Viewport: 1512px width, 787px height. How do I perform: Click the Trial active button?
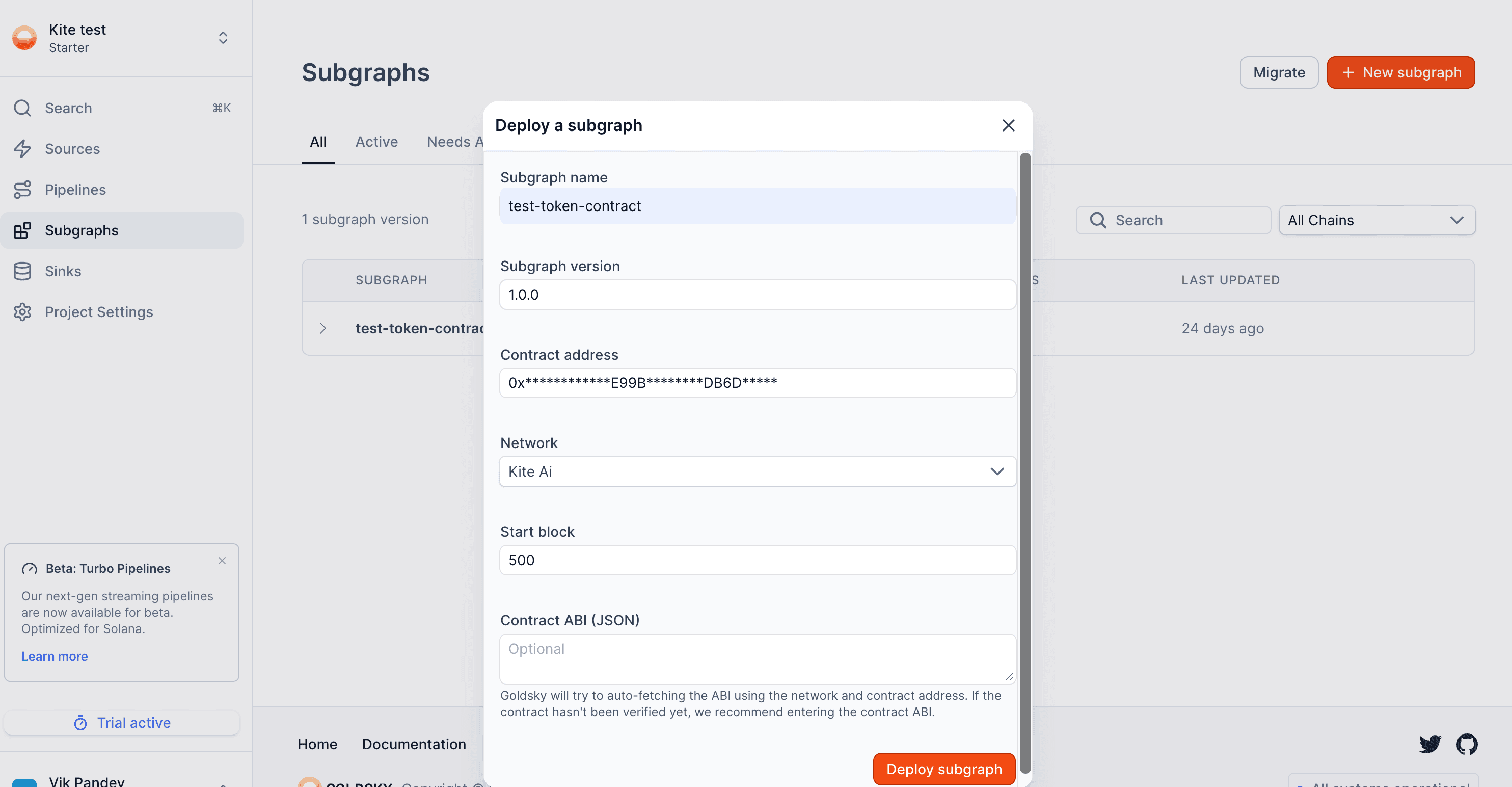(x=121, y=723)
